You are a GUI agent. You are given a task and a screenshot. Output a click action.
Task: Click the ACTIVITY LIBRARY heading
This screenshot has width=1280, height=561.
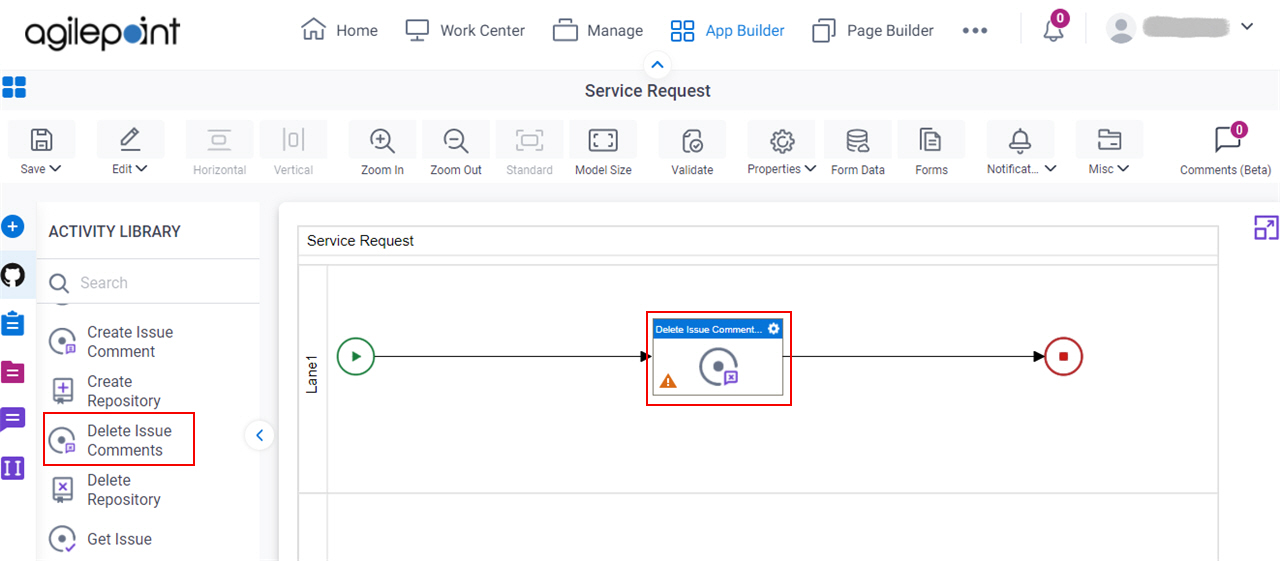pyautogui.click(x=115, y=231)
